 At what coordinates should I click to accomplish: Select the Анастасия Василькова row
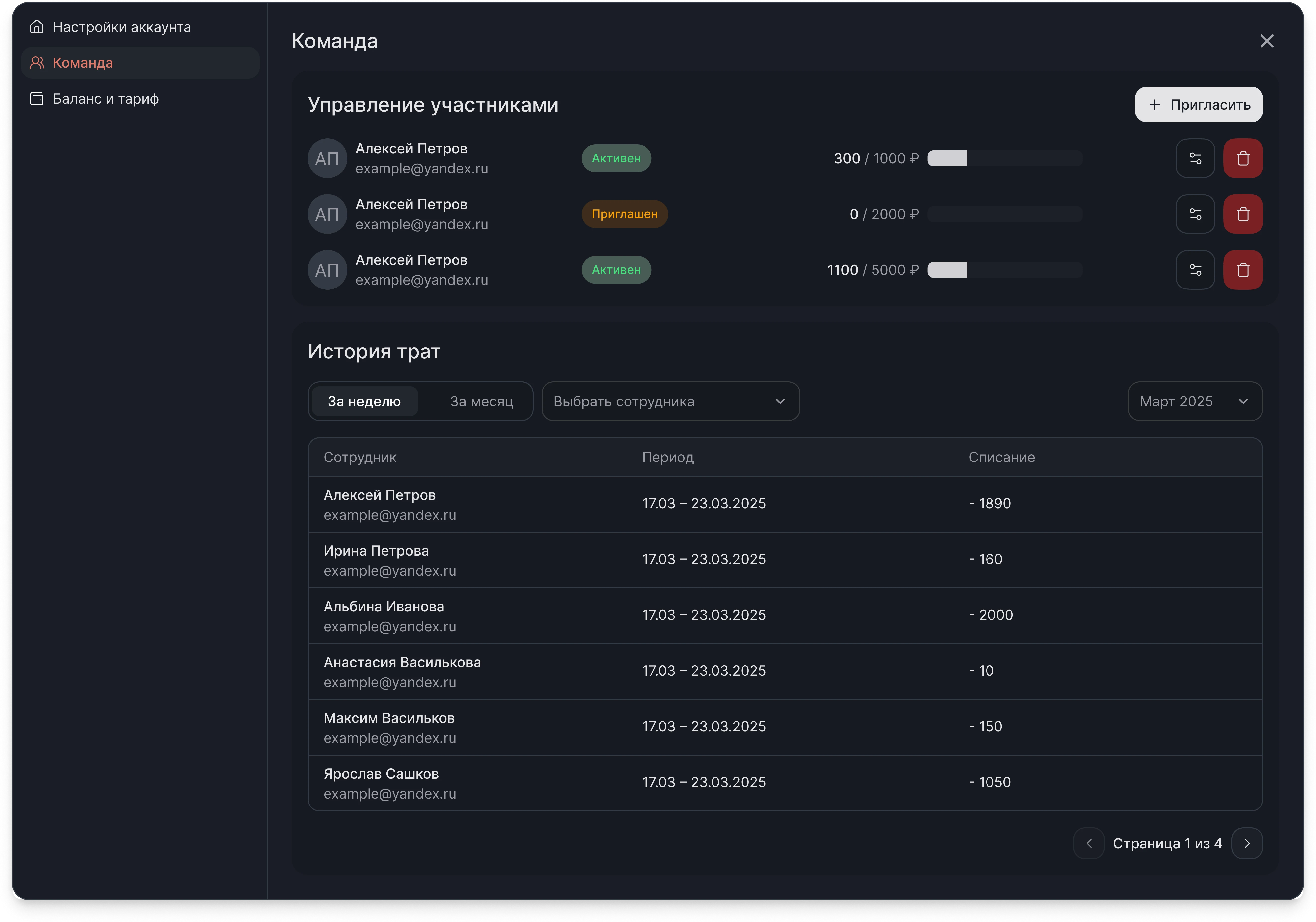click(x=785, y=671)
